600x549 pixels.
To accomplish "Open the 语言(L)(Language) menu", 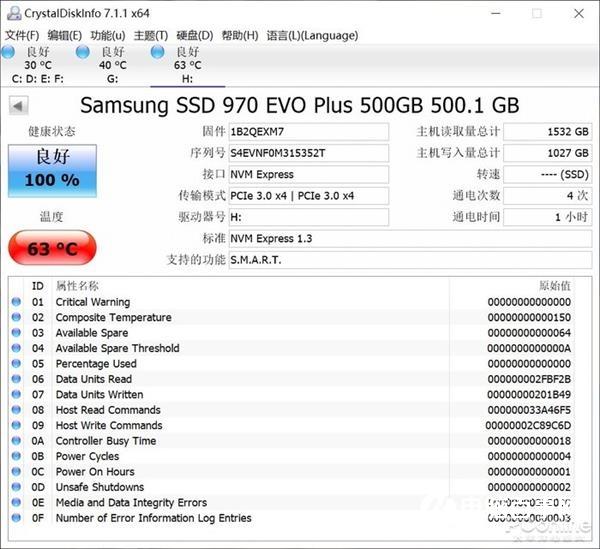I will 312,36.
